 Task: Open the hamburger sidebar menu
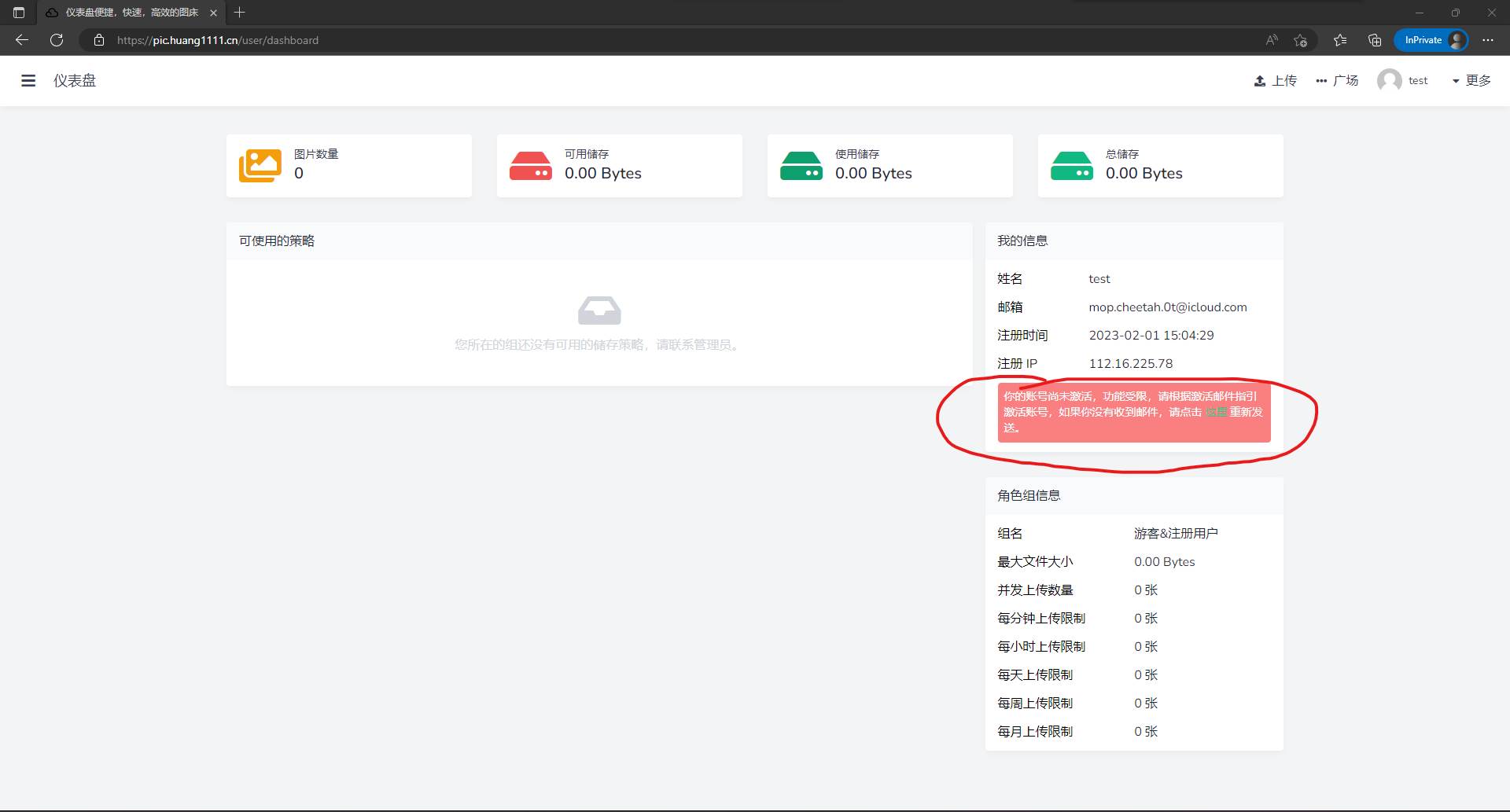(28, 80)
